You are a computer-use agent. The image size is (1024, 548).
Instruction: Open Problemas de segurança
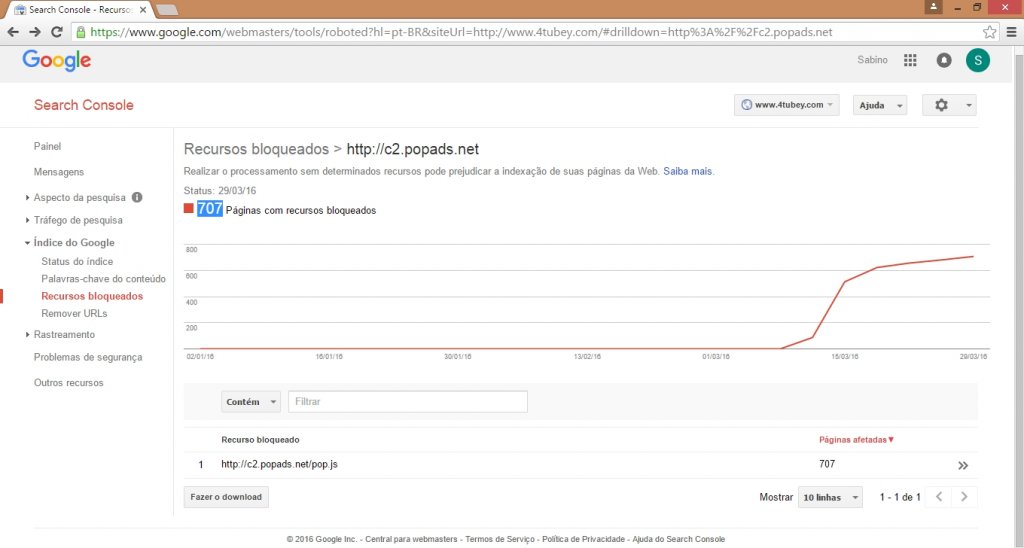pyautogui.click(x=88, y=357)
